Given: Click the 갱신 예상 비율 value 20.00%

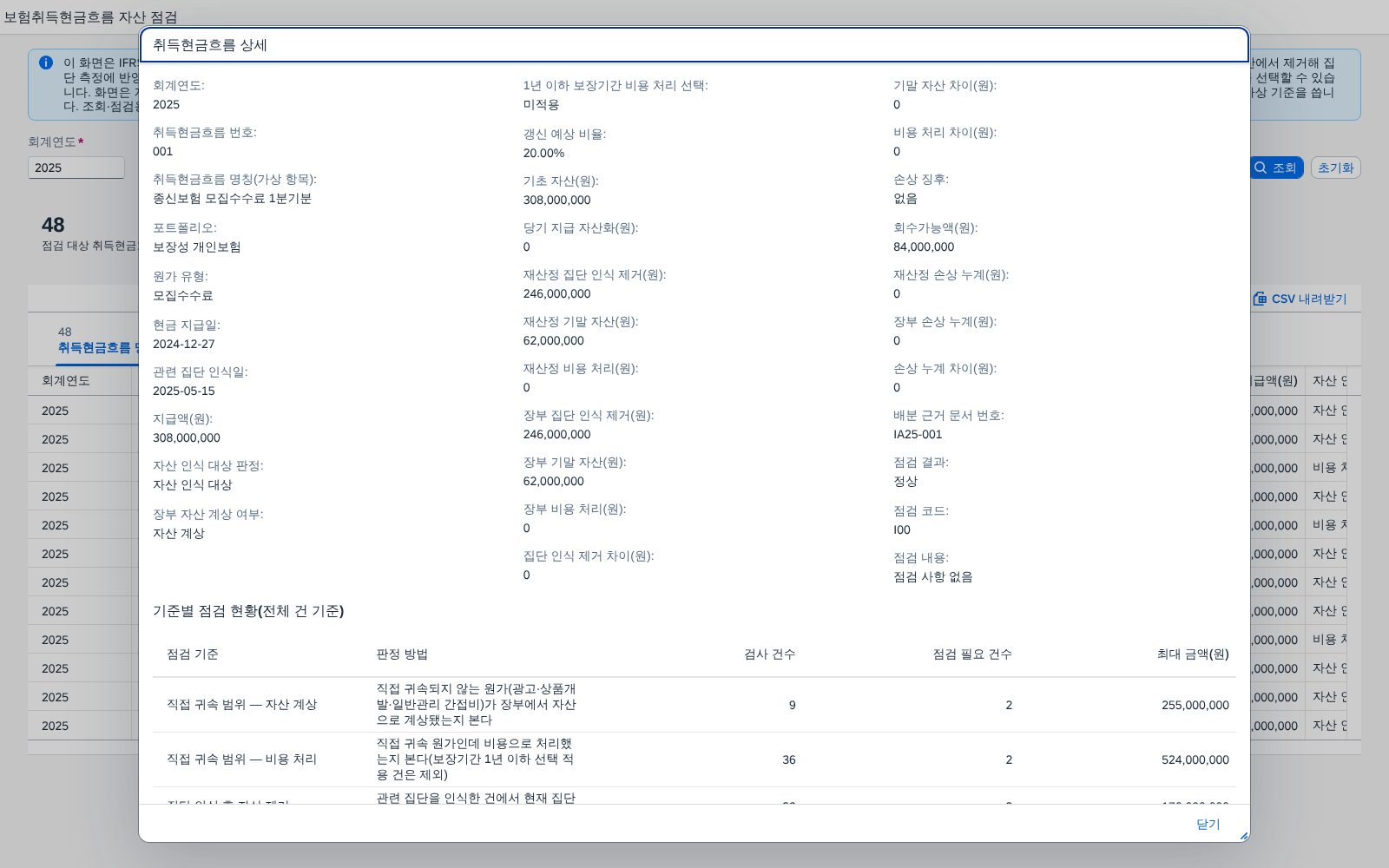Looking at the screenshot, I should pos(543,153).
